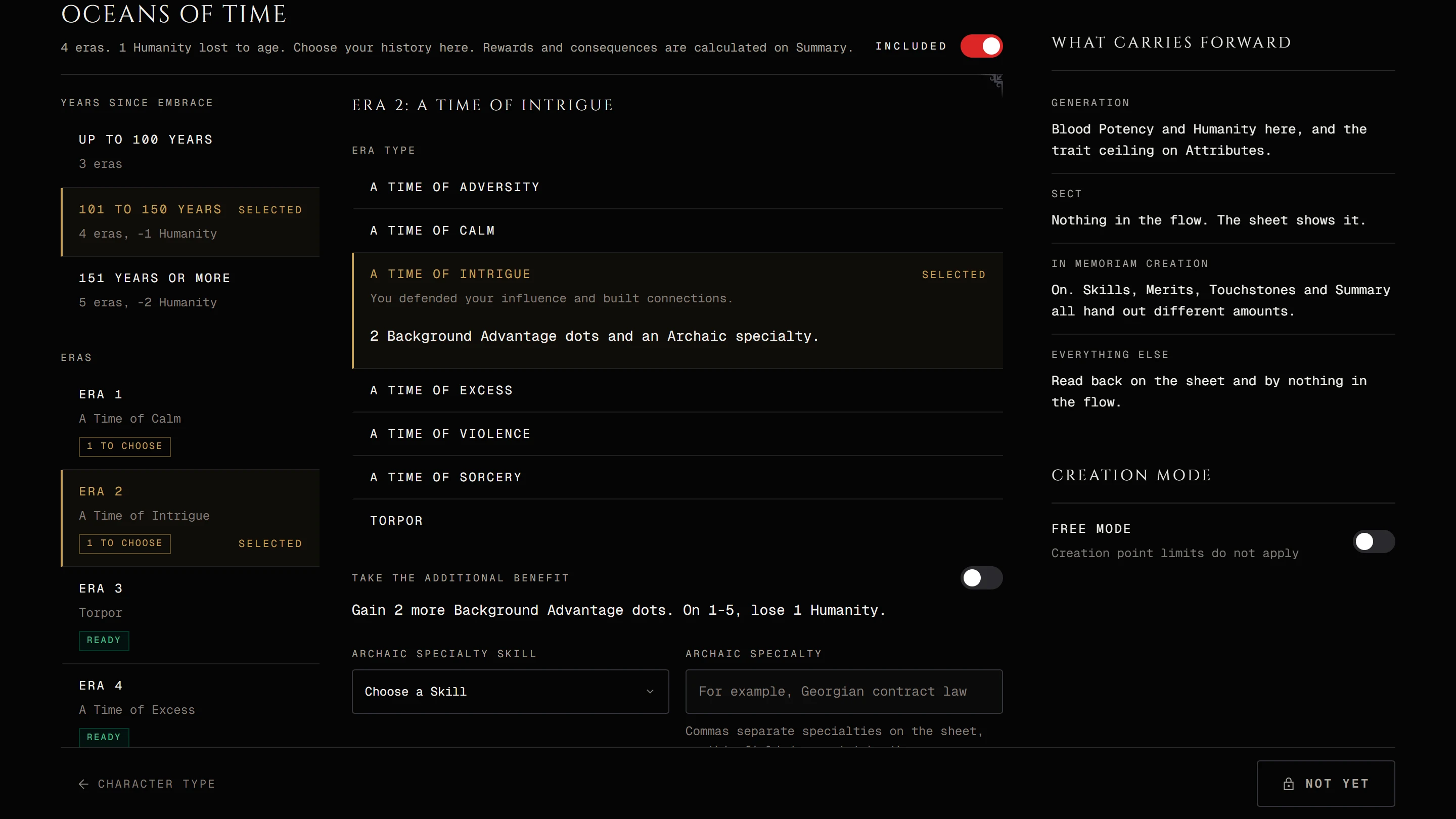
Task: Click the Not Yet button
Action: [x=1326, y=784]
